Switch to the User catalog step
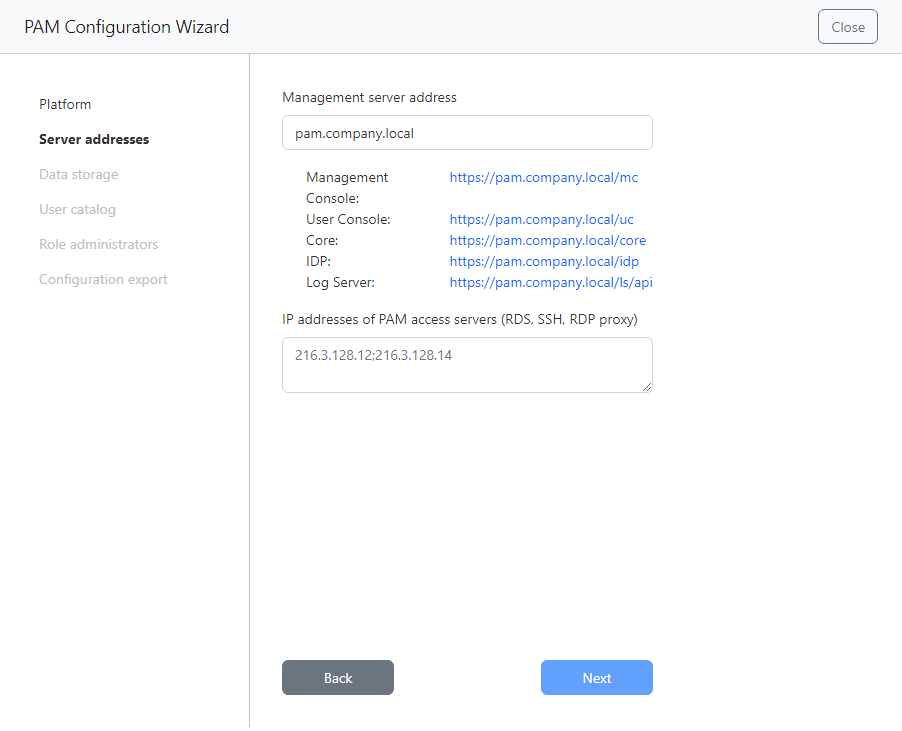This screenshot has width=902, height=731. coord(77,209)
